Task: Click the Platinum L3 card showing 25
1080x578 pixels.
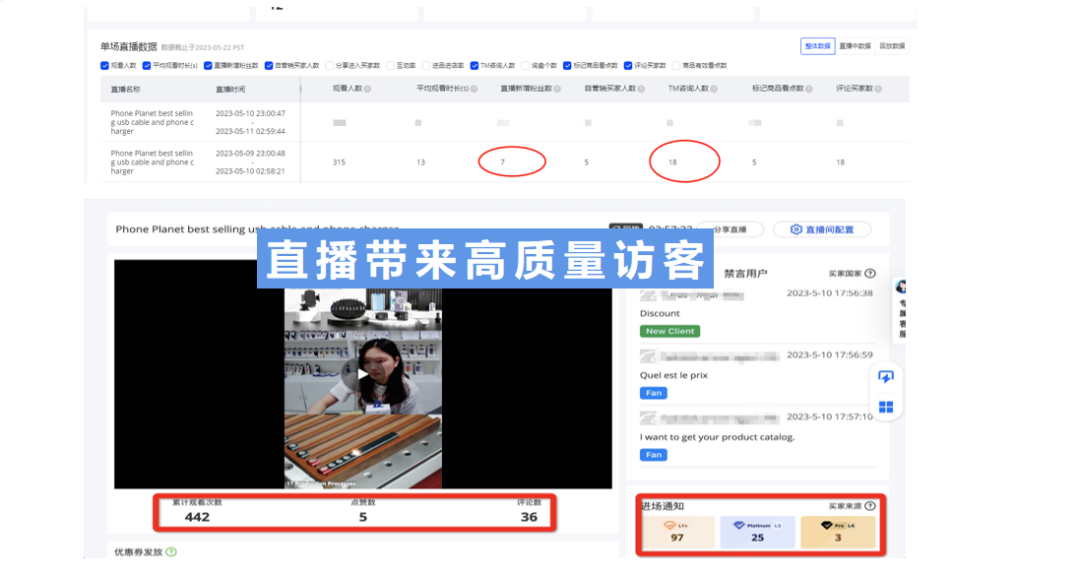Action: click(x=758, y=532)
